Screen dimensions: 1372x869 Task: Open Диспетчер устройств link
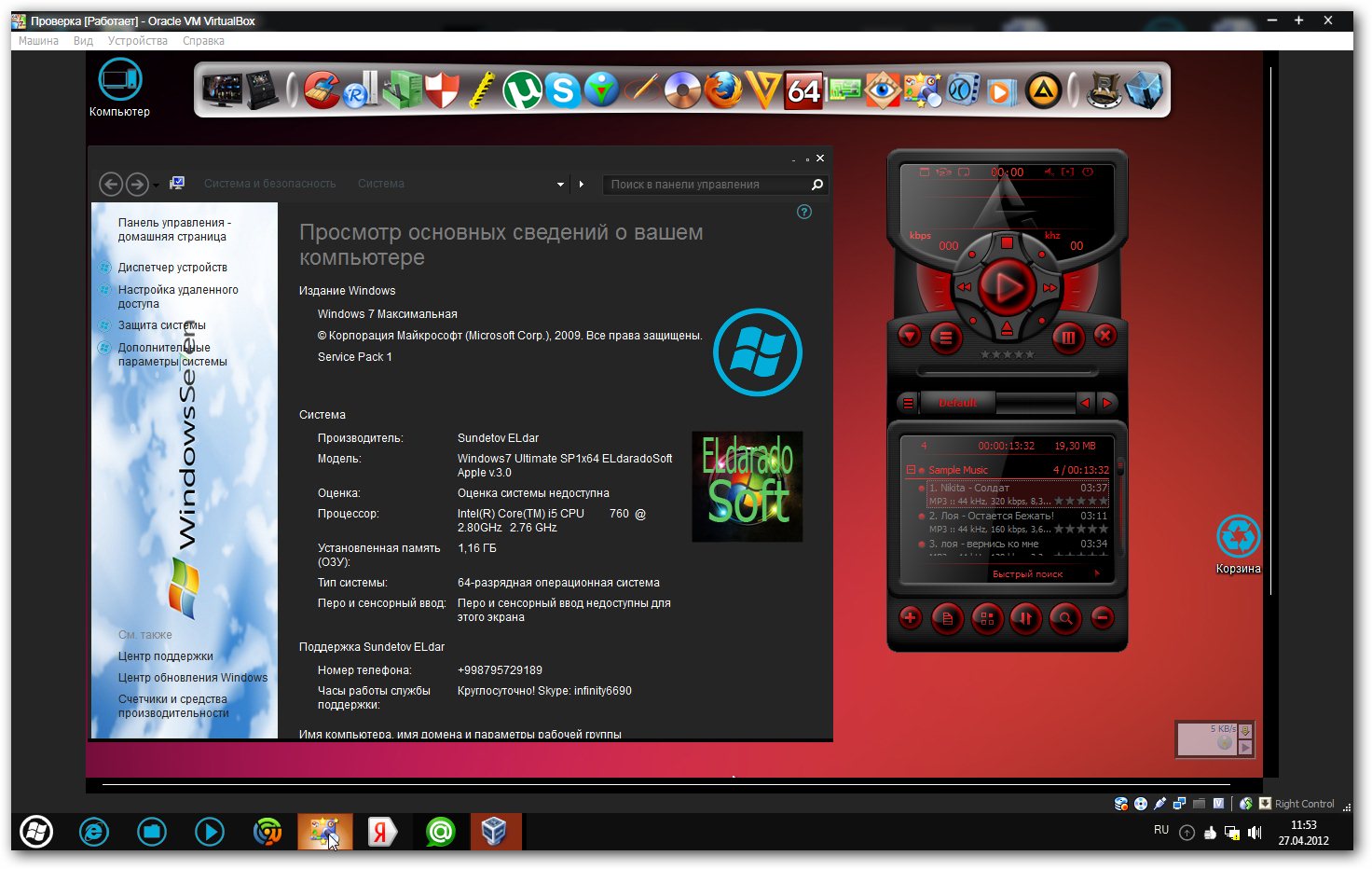(x=172, y=268)
